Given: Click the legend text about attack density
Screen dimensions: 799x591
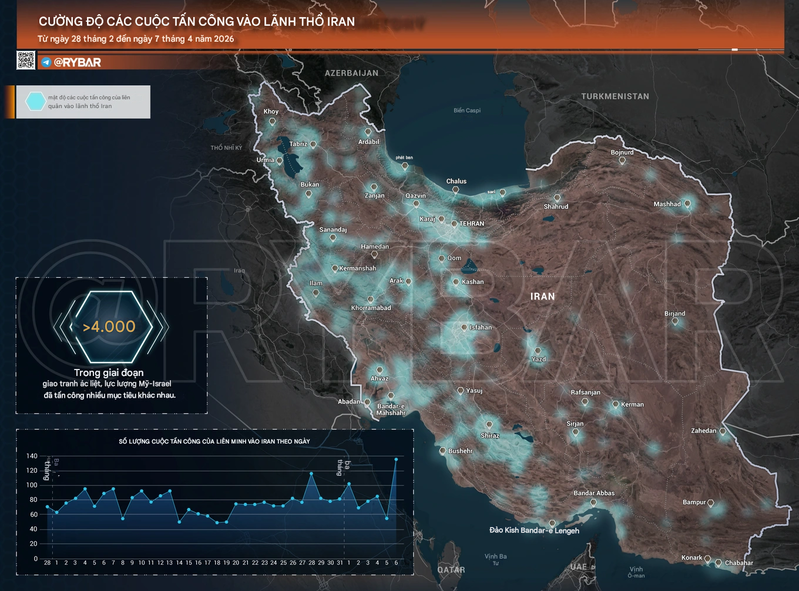Looking at the screenshot, I should click(x=89, y=101).
